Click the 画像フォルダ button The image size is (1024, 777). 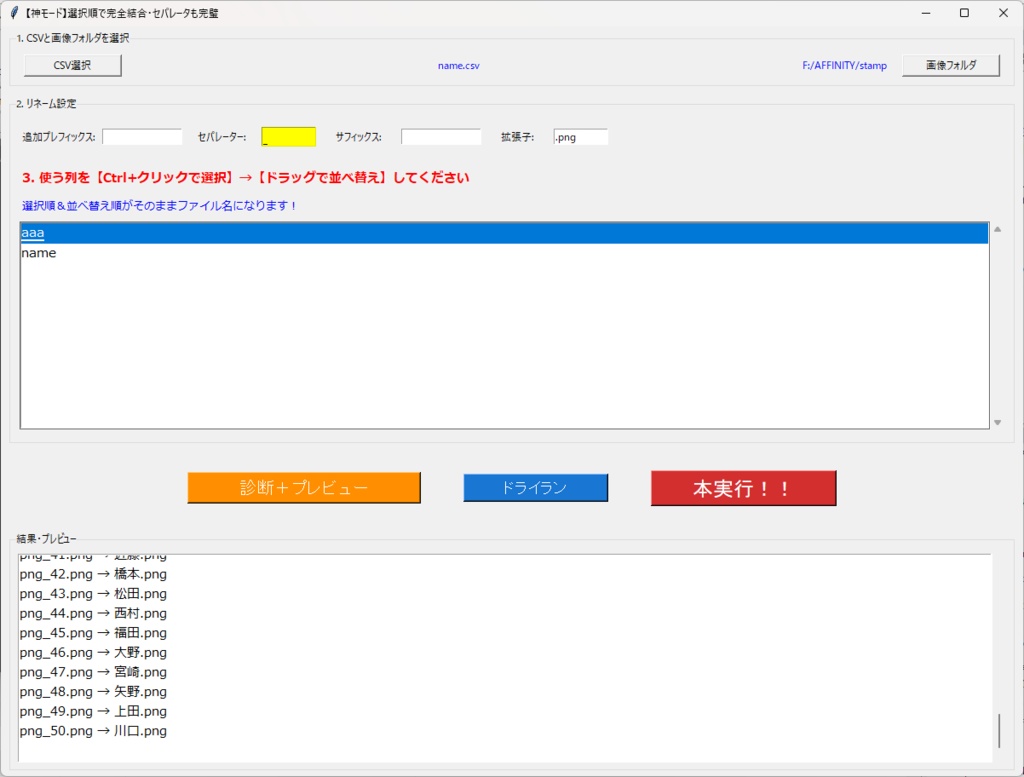pyautogui.click(x=950, y=64)
